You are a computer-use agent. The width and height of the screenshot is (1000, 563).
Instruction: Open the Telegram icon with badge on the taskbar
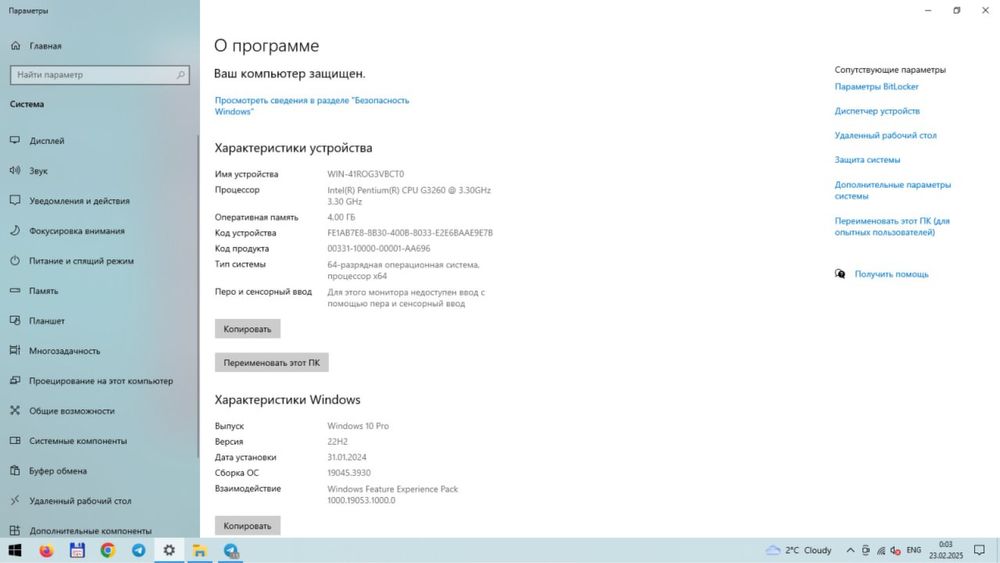[231, 550]
